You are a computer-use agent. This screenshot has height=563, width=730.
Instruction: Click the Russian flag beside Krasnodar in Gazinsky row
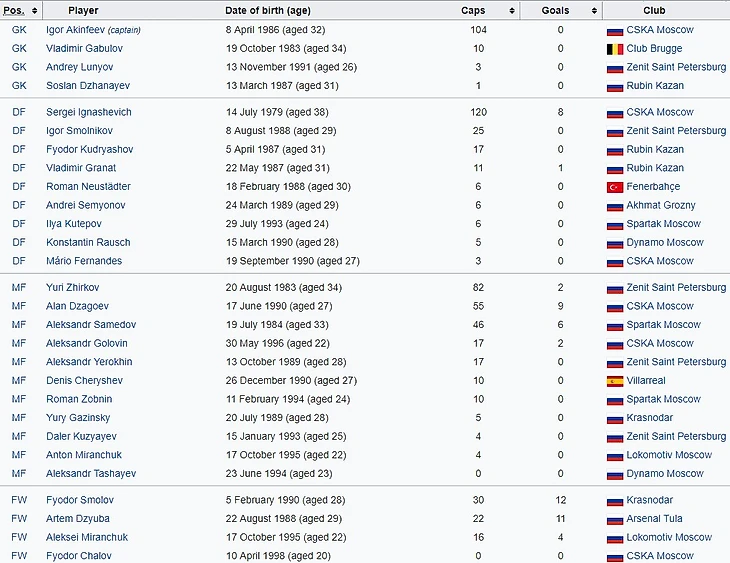point(615,418)
